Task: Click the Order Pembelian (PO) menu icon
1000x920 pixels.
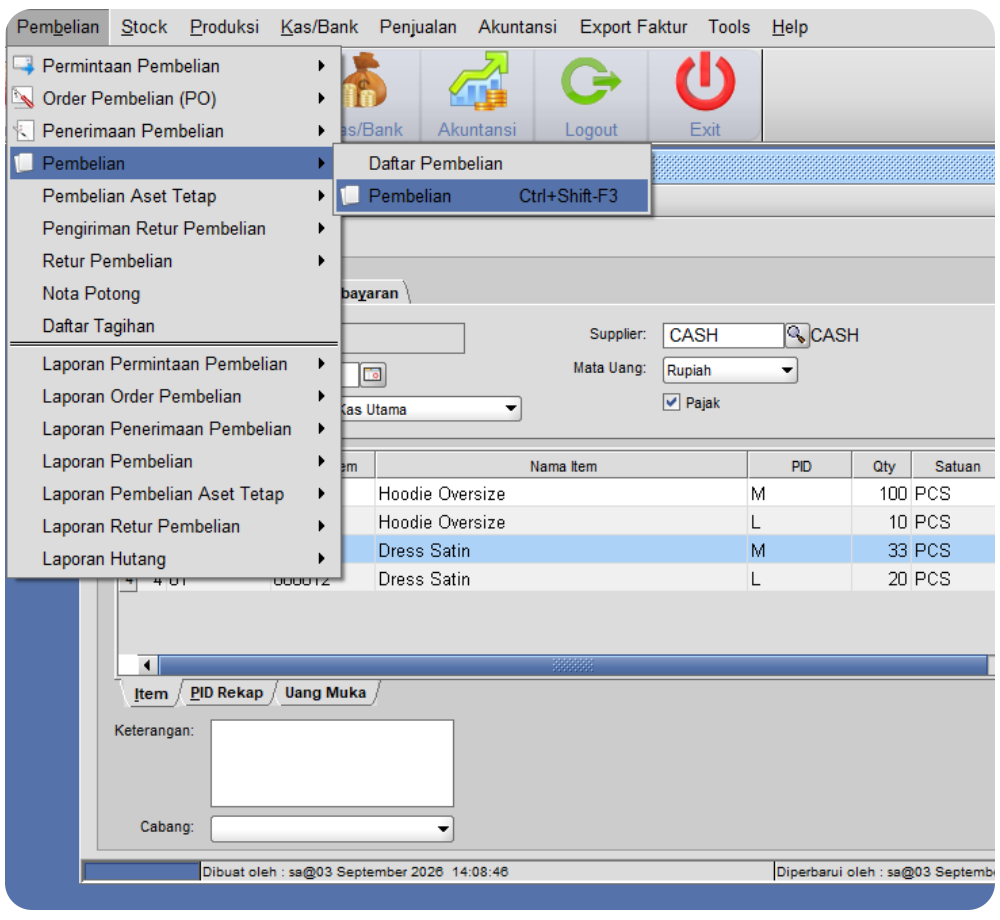Action: (24, 98)
